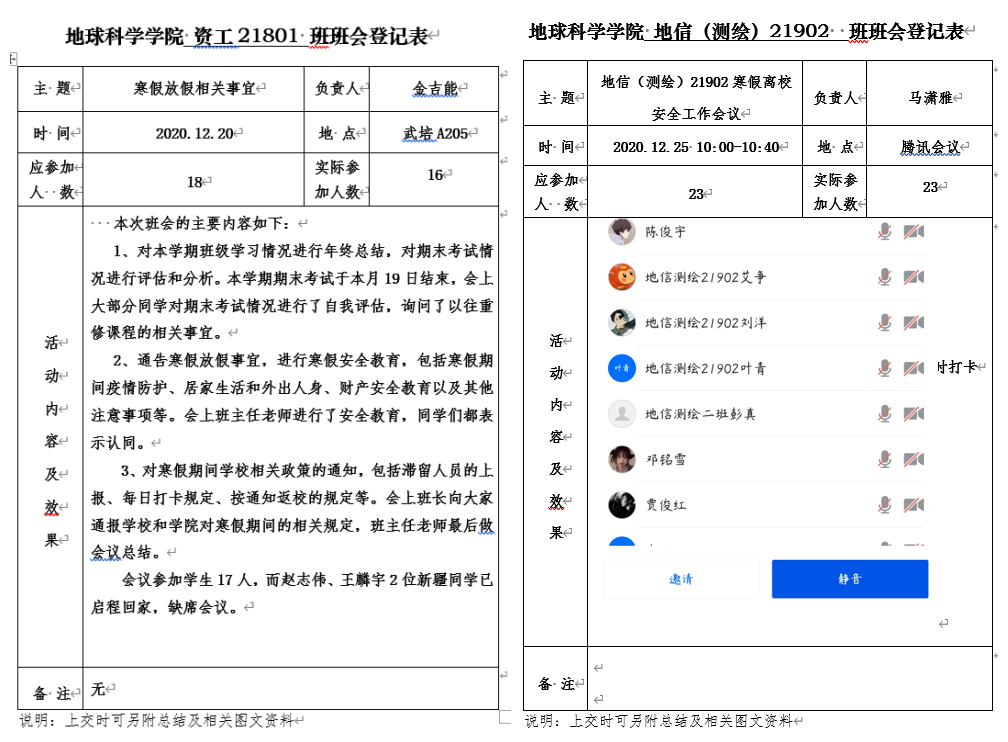Click the blue 叶青 avatar icon
This screenshot has height=742, width=1008.
(x=622, y=368)
